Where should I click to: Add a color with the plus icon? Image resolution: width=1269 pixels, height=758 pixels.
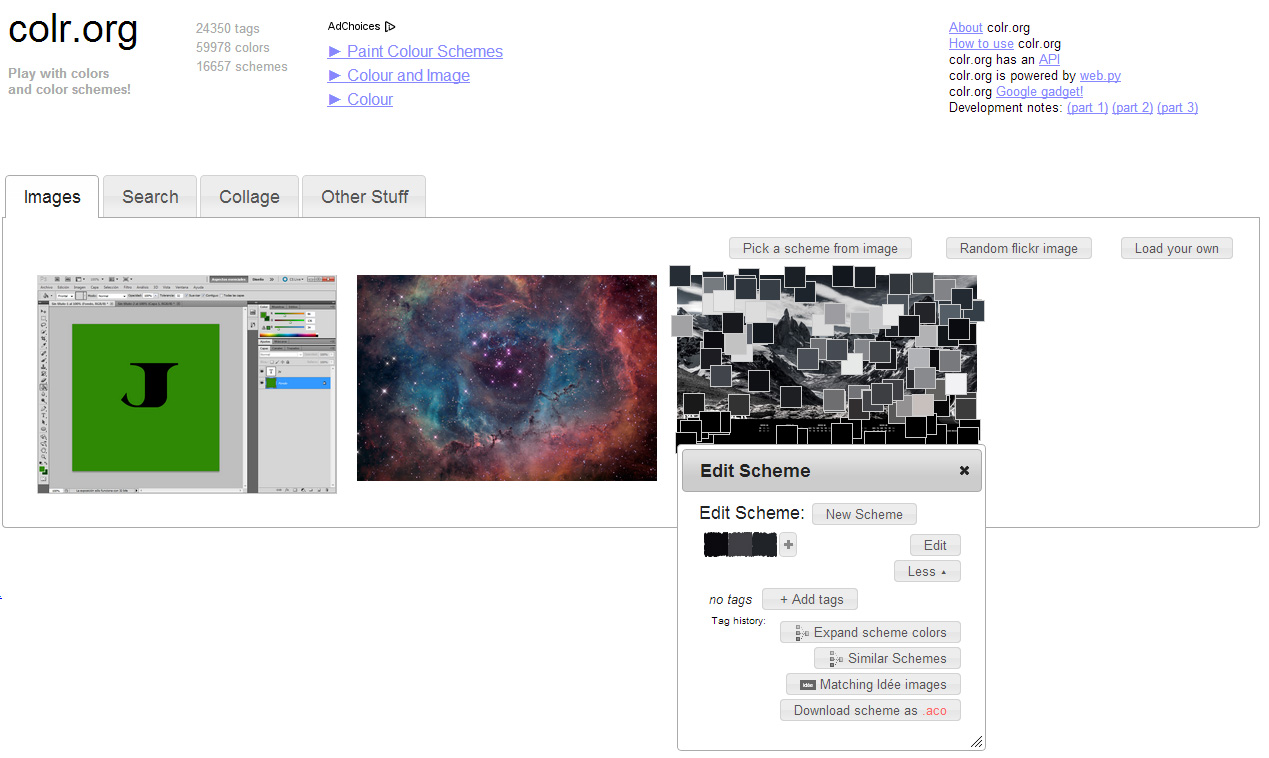coord(789,545)
